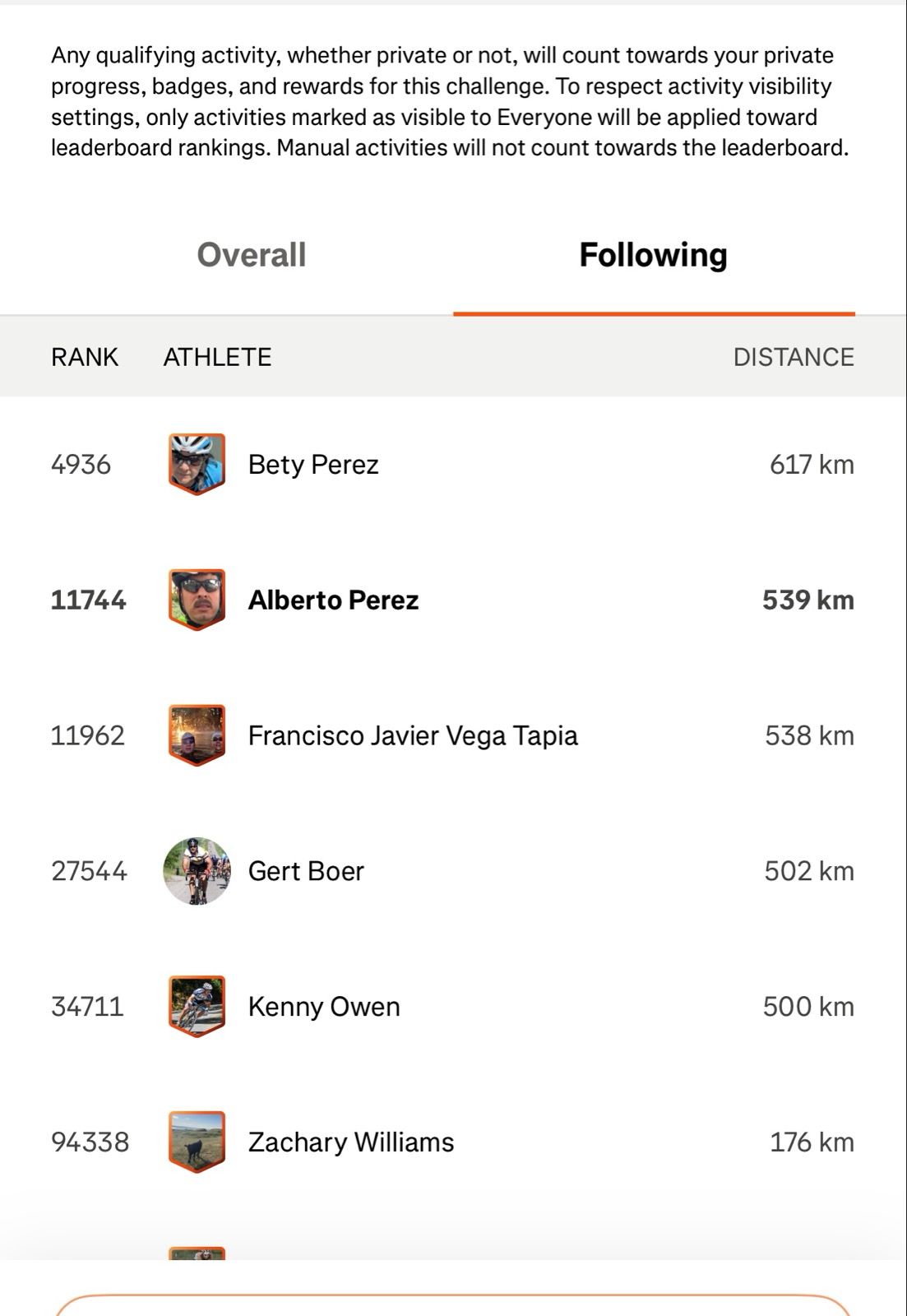Switch to the Overall leaderboard tab
This screenshot has height=1316, width=907.
click(x=252, y=255)
